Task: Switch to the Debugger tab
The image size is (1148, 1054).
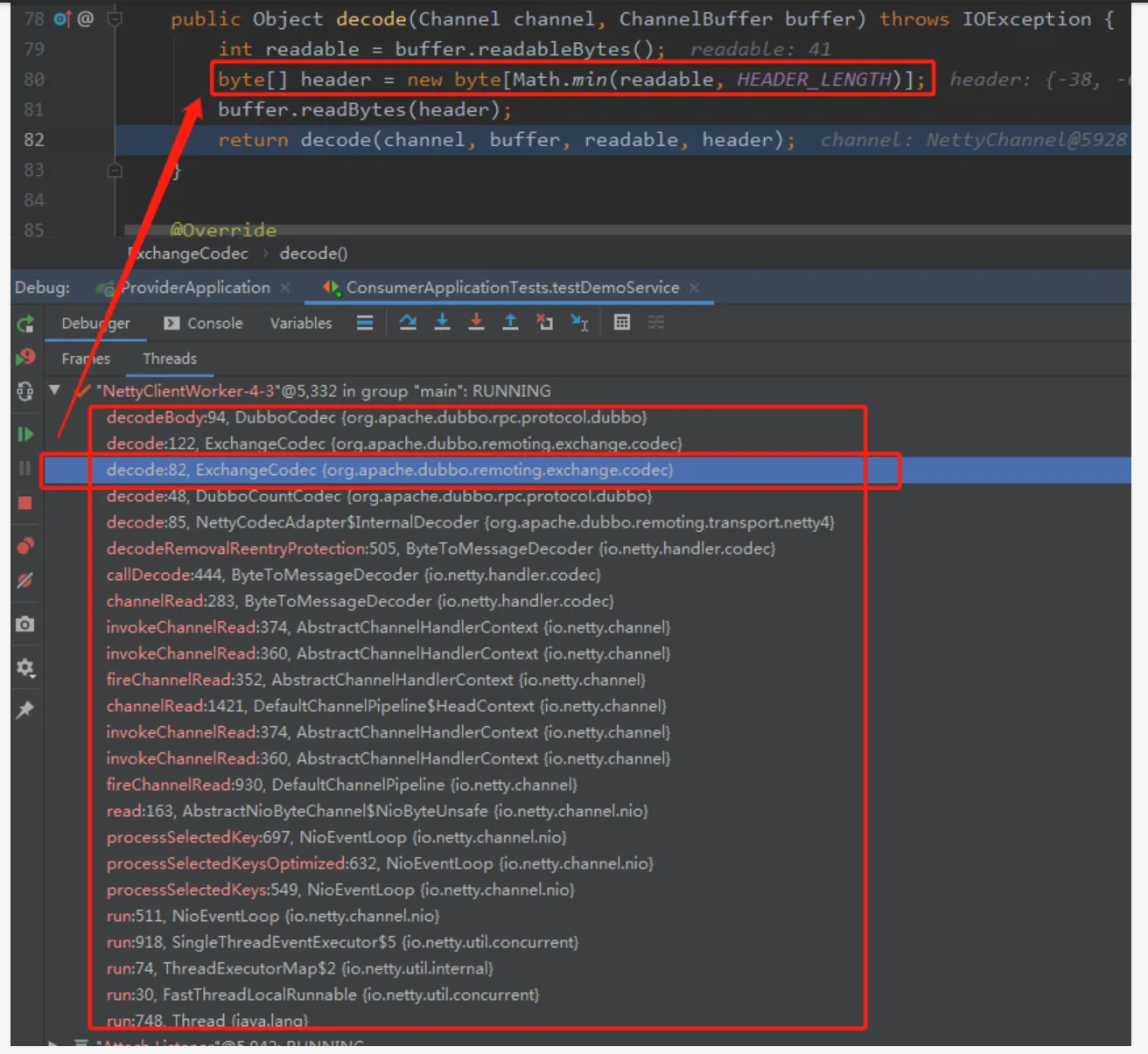Action: coord(95,324)
